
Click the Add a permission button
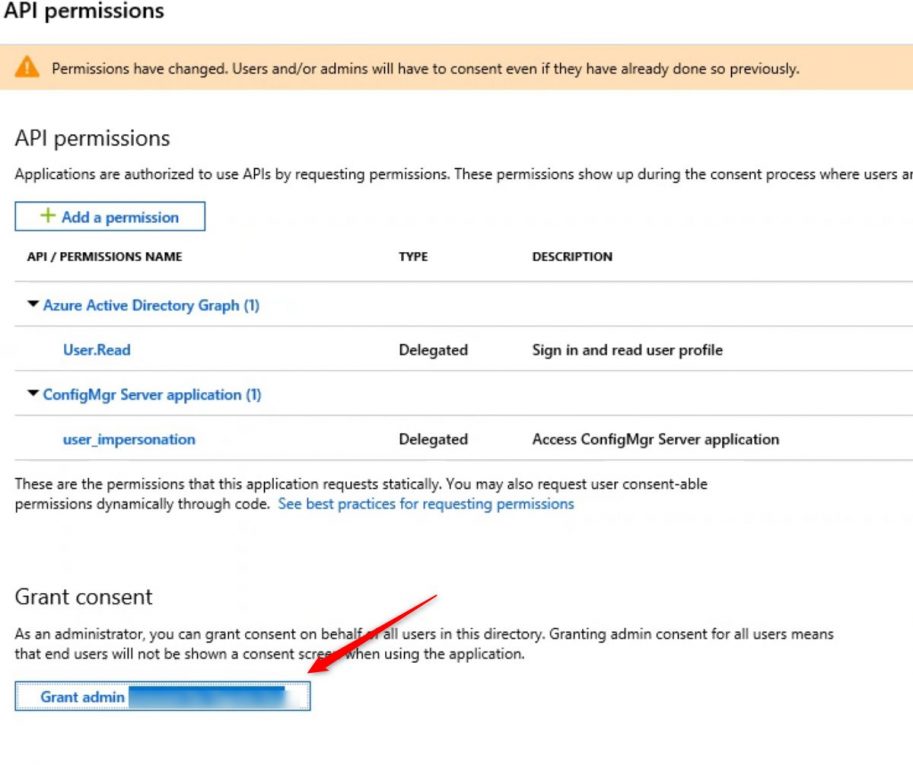pos(109,216)
